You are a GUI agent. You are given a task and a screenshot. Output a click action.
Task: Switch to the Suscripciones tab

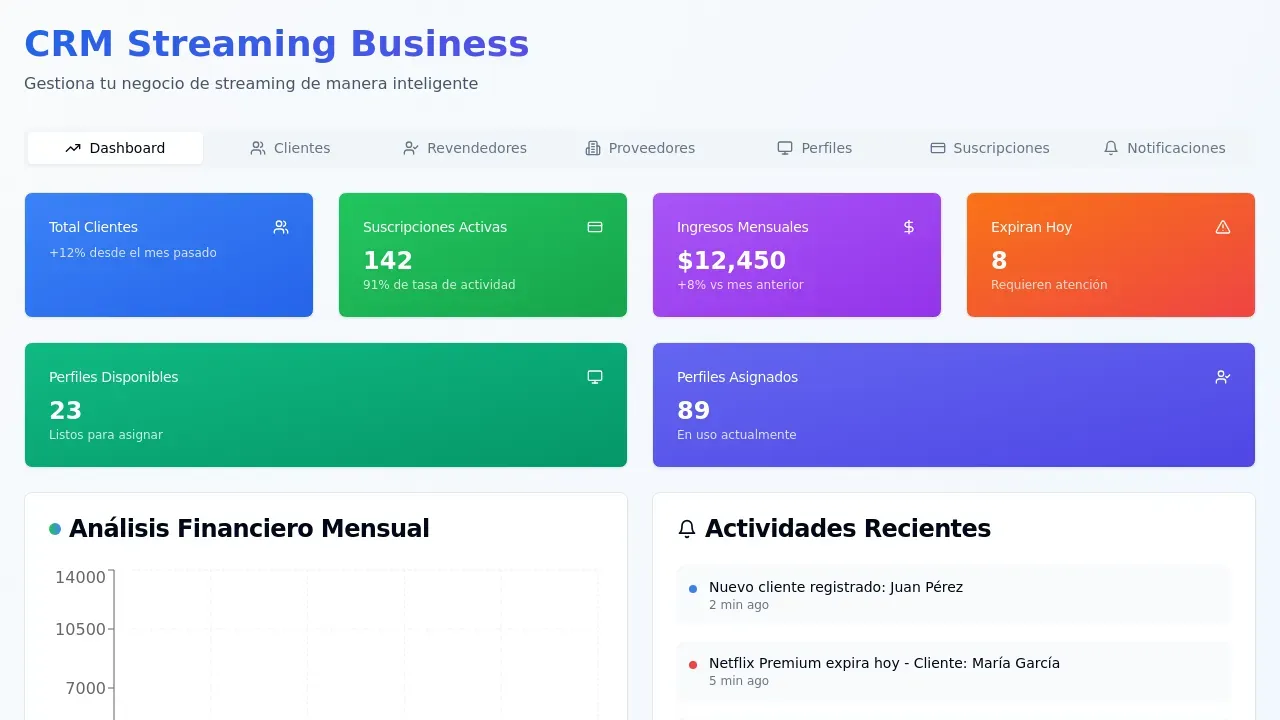(x=989, y=148)
